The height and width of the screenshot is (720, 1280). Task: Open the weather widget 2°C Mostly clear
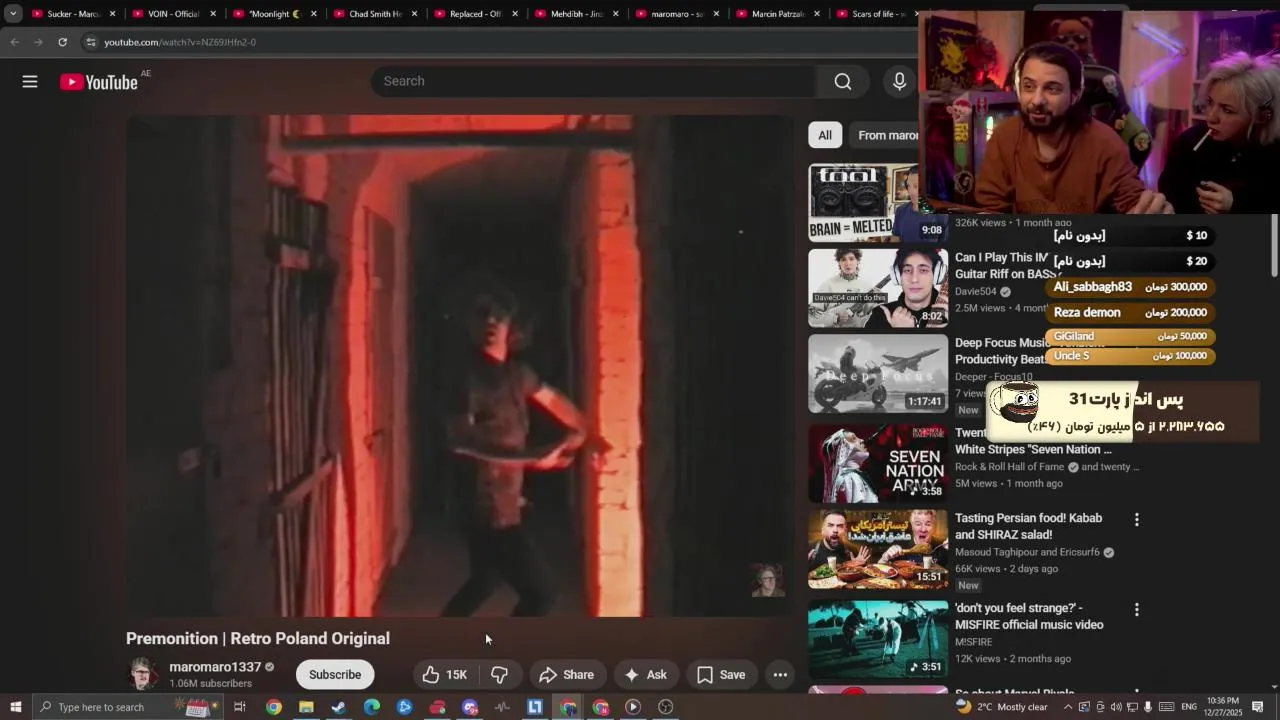click(1001, 707)
